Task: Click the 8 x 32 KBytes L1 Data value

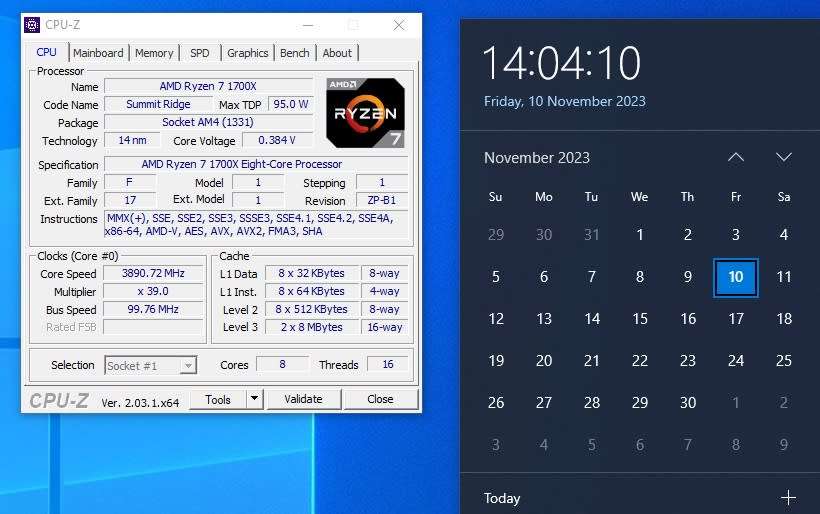Action: pos(312,273)
